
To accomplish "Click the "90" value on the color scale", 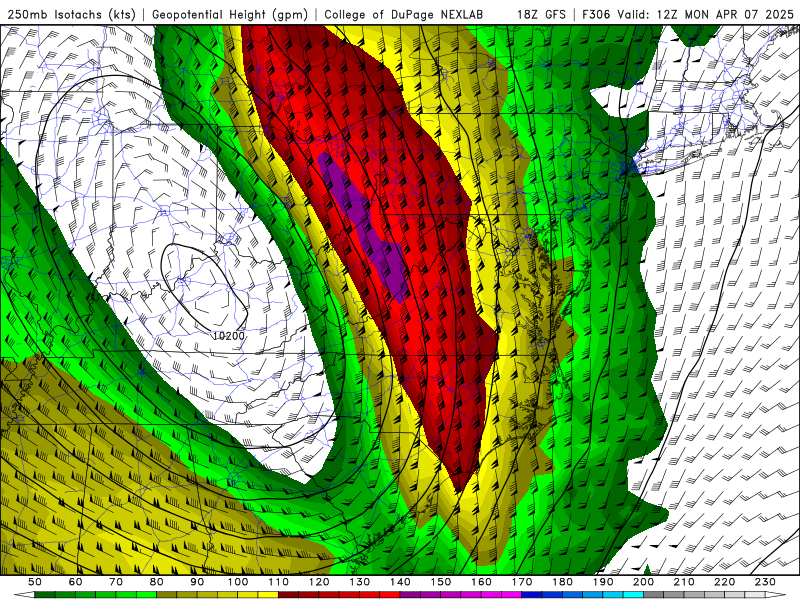I will [x=197, y=582].
